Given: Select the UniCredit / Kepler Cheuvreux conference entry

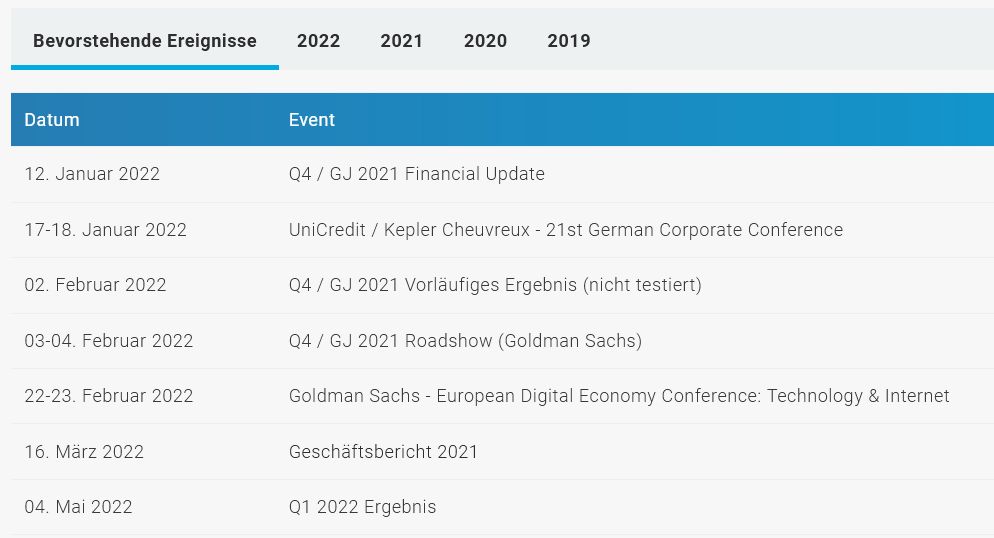Looking at the screenshot, I should [565, 230].
